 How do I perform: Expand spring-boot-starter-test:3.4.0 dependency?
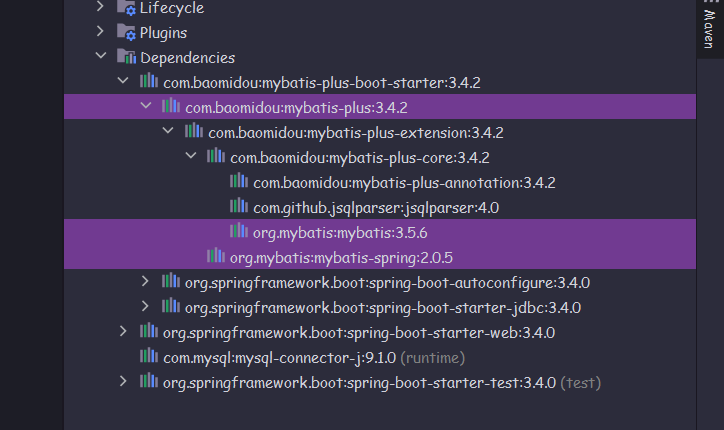click(x=123, y=382)
